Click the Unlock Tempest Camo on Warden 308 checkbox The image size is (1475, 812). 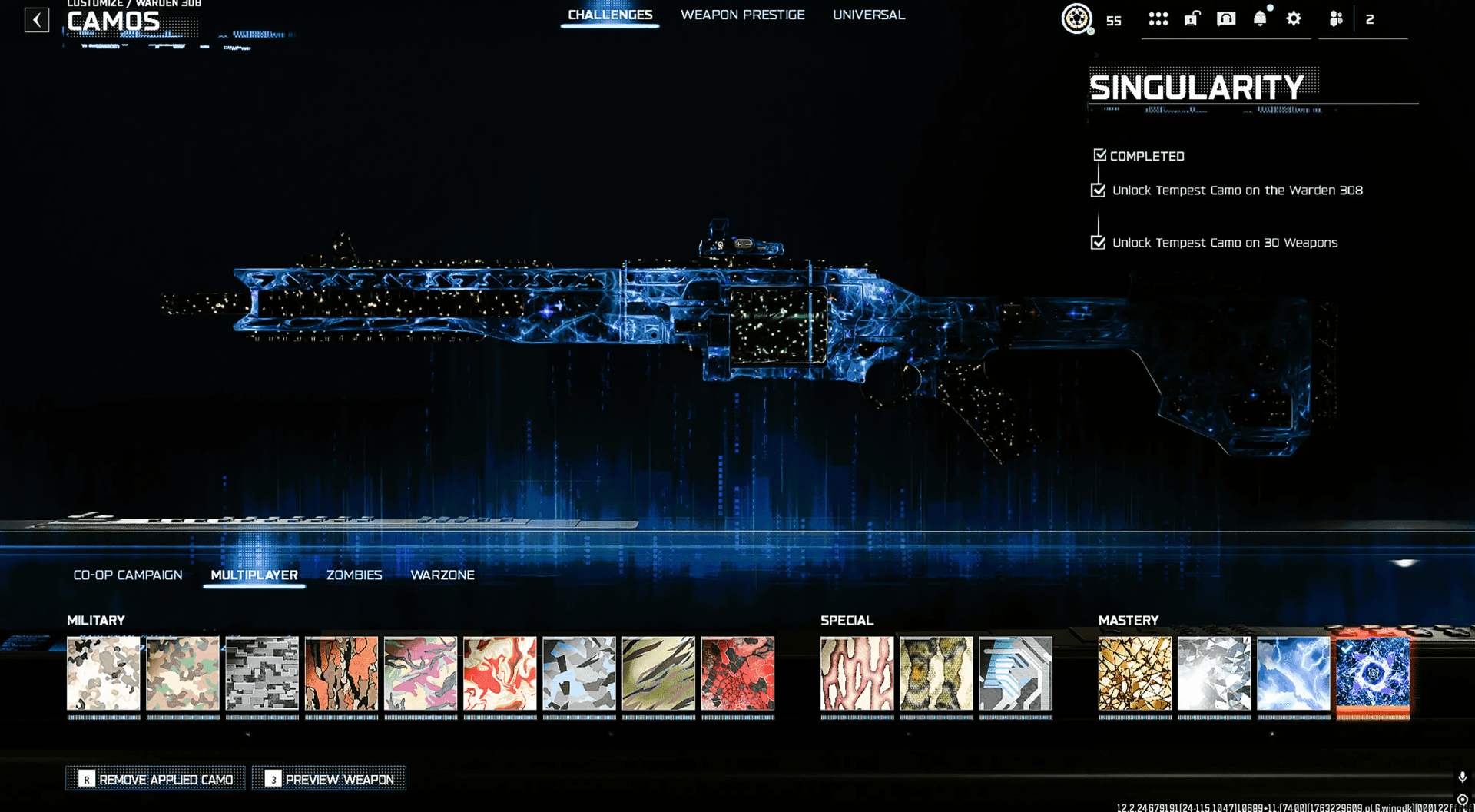[1099, 190]
